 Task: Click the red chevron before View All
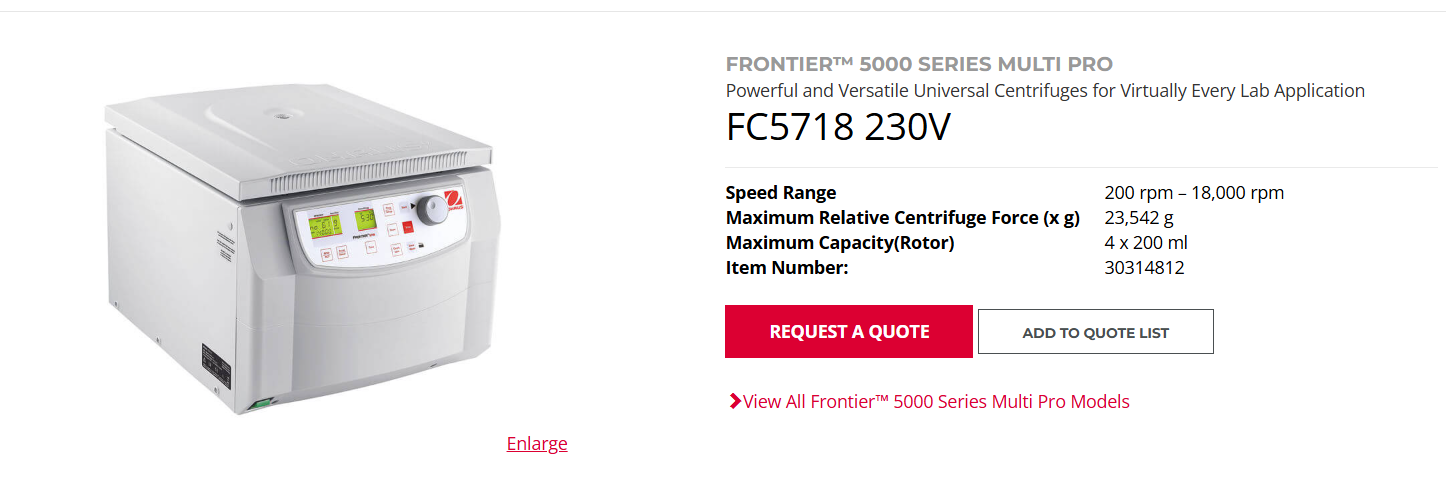point(734,402)
